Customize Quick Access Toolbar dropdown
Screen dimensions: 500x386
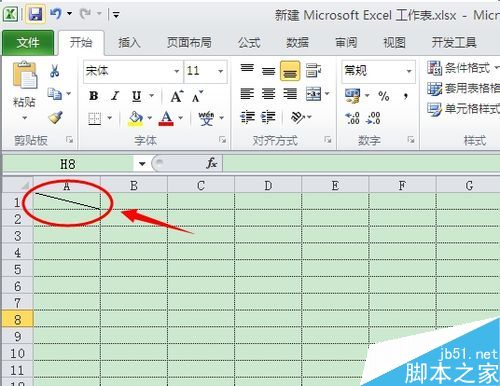point(116,15)
